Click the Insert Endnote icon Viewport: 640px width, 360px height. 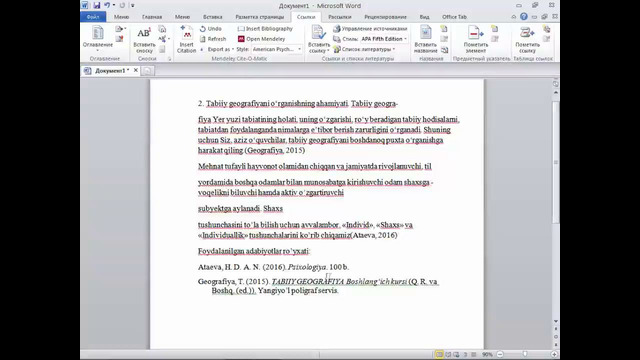[162, 29]
